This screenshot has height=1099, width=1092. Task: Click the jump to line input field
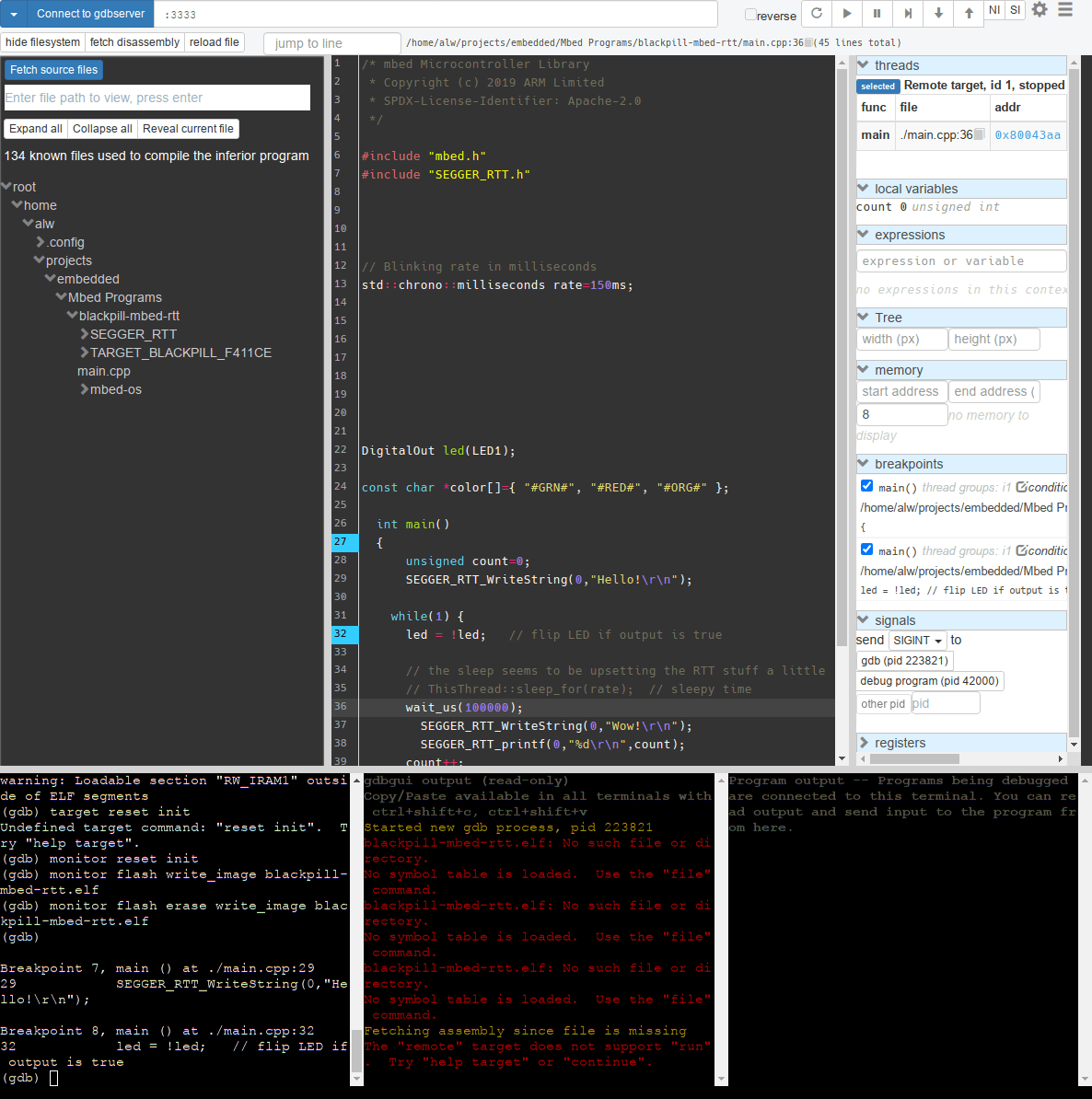click(x=331, y=43)
